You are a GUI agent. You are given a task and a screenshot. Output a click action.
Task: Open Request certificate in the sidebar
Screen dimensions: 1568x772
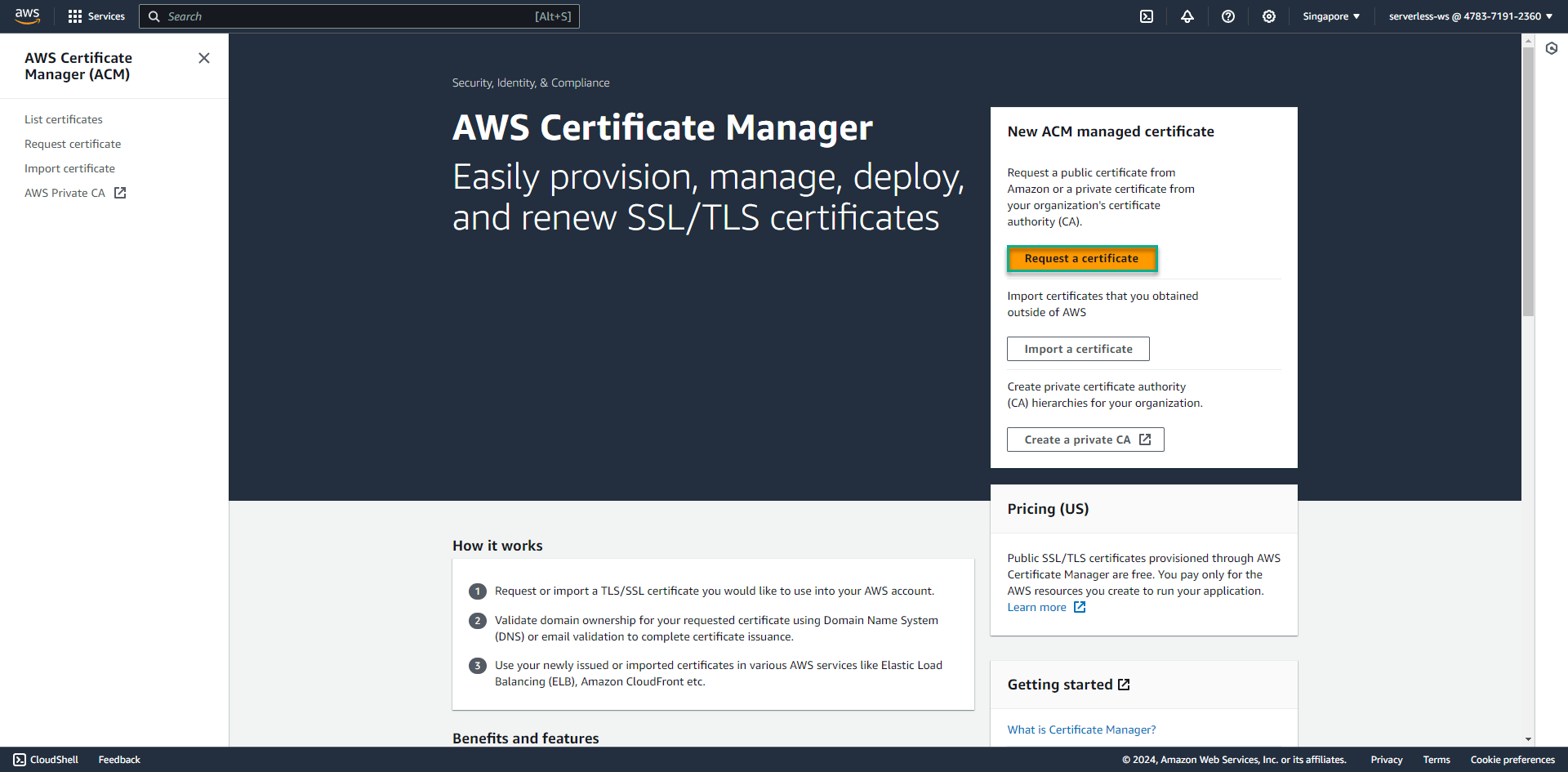tap(73, 144)
